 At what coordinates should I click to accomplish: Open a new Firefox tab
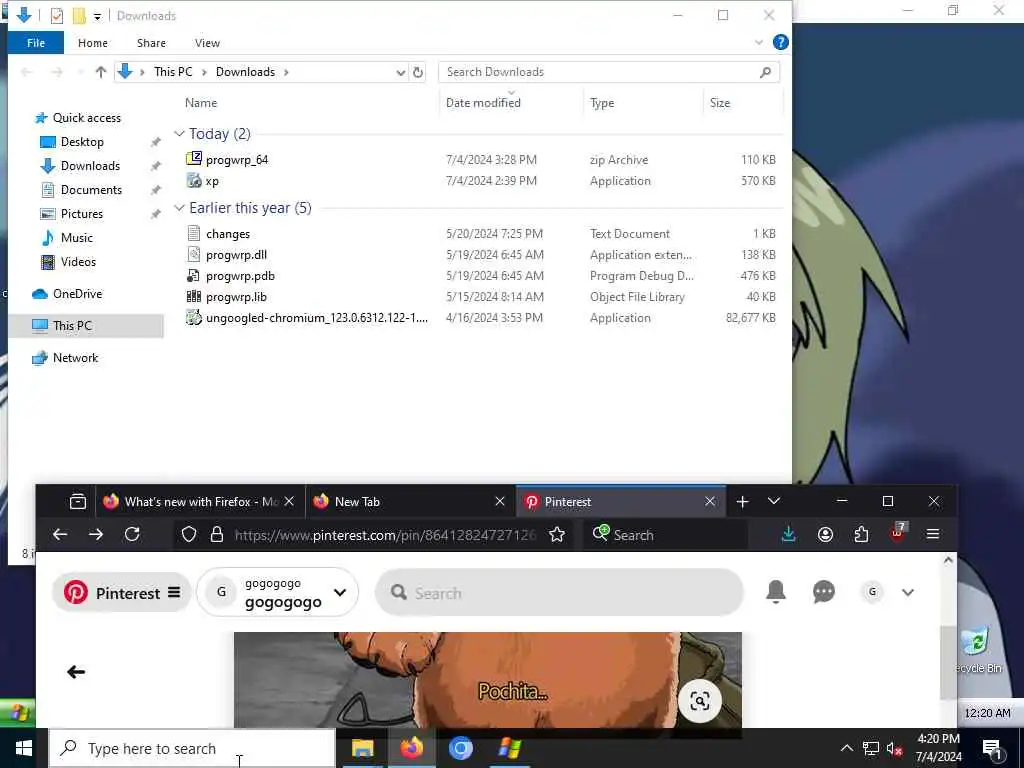(x=743, y=502)
